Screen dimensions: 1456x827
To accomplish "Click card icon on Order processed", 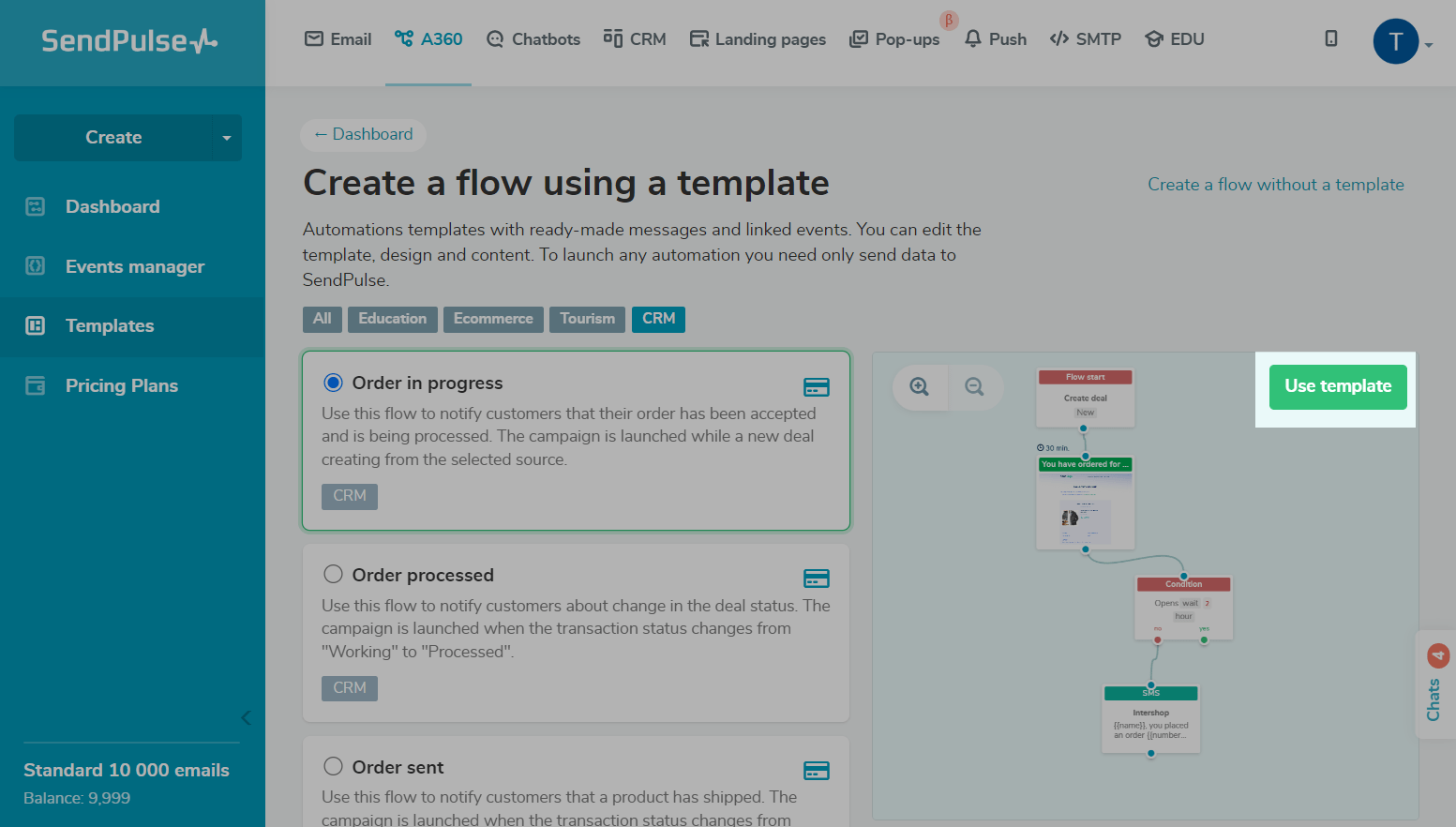I will tap(817, 579).
